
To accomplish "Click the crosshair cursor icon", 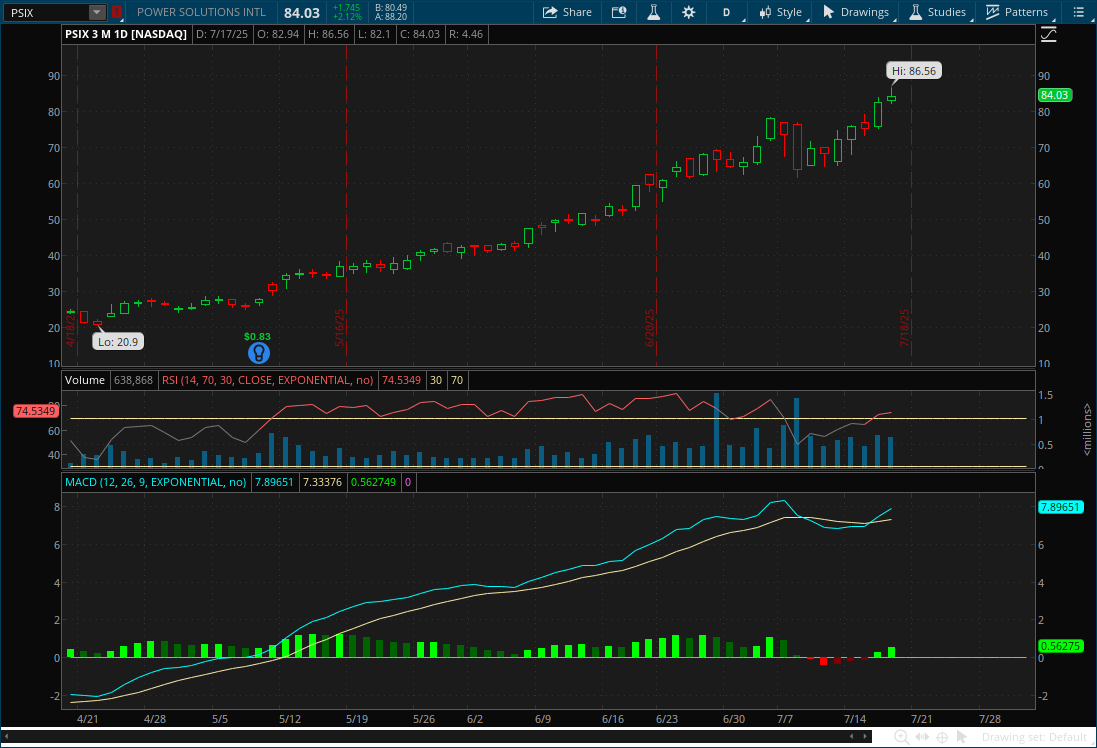I will pyautogui.click(x=942, y=737).
